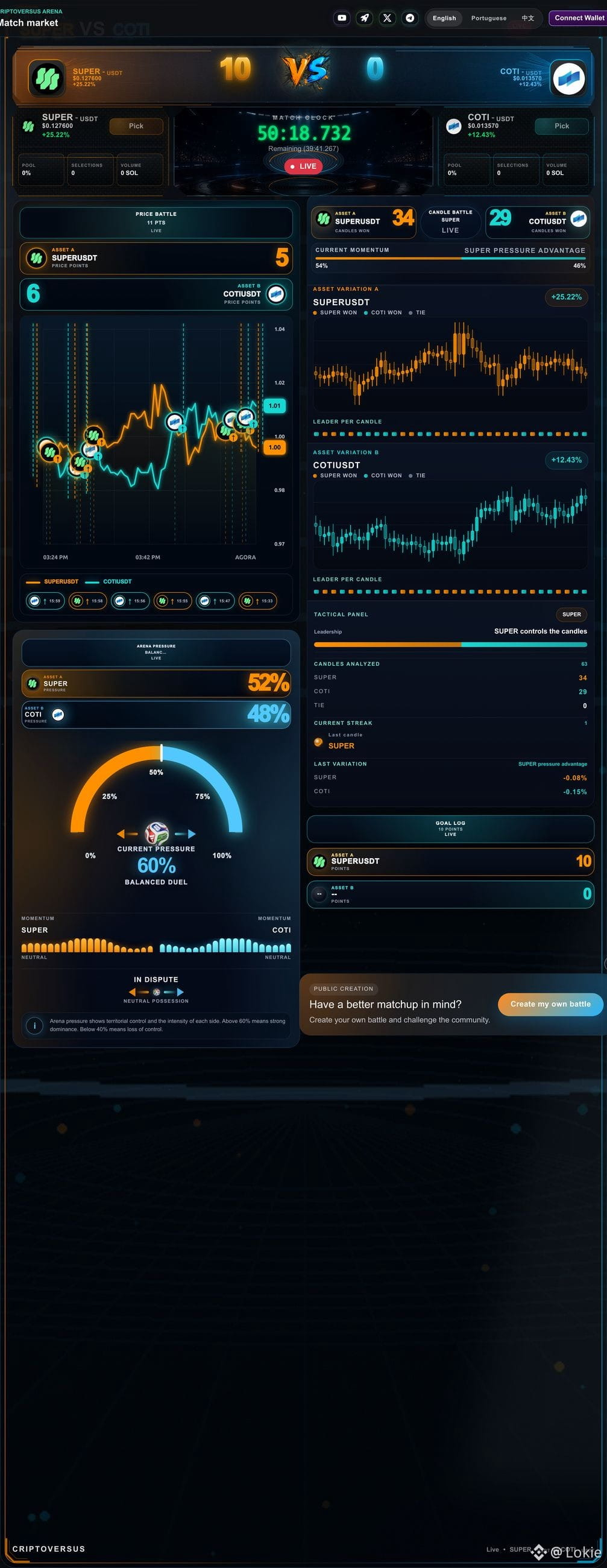
Task: Click the orange left arrow by the ball
Action: (x=127, y=833)
